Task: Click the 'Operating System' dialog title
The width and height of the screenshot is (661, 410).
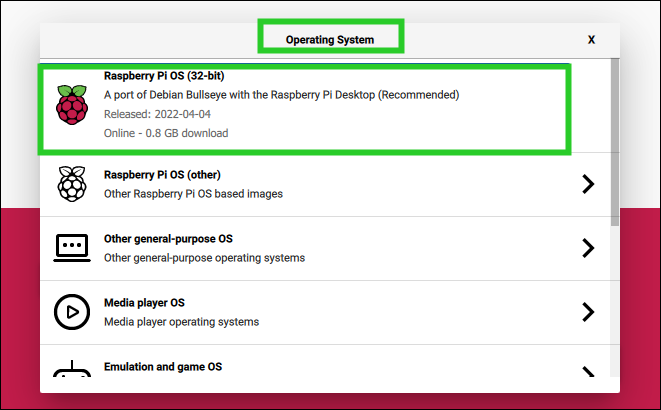Action: pos(330,40)
